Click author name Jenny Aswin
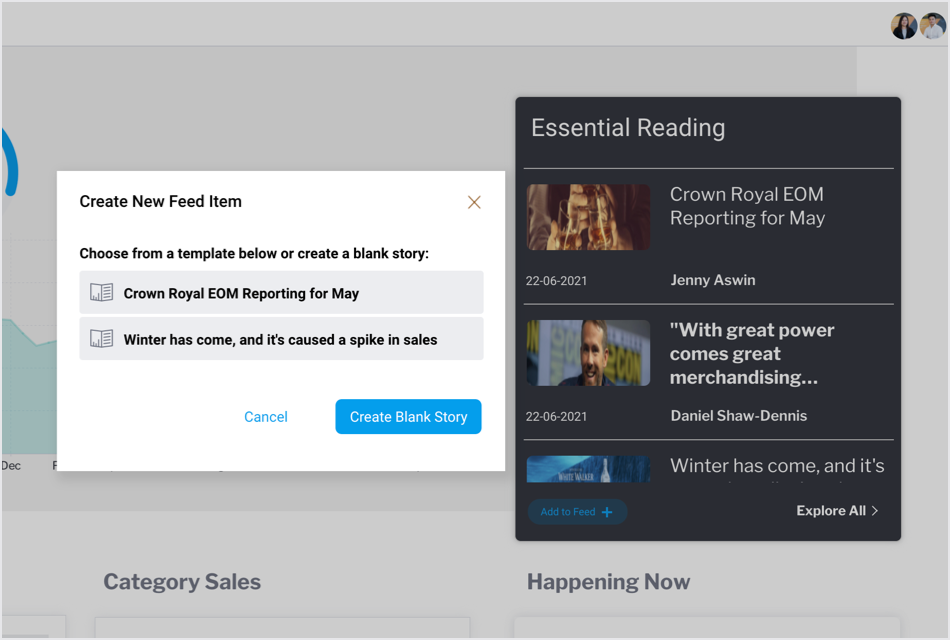The width and height of the screenshot is (950, 640). (712, 280)
